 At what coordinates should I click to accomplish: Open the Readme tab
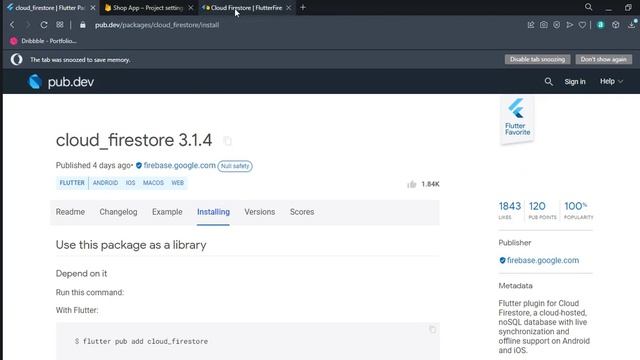pyautogui.click(x=70, y=212)
